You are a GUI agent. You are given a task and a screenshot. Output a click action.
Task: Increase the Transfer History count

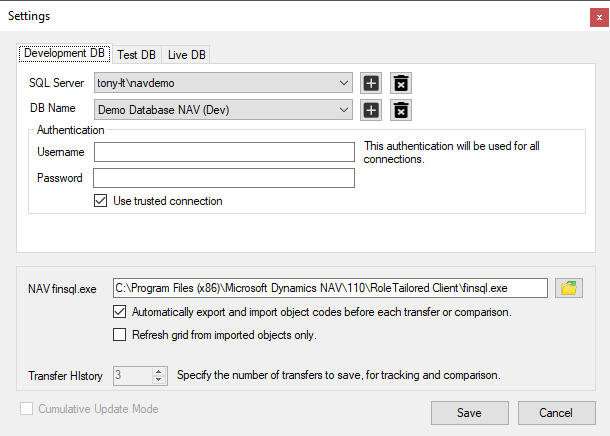[158, 371]
